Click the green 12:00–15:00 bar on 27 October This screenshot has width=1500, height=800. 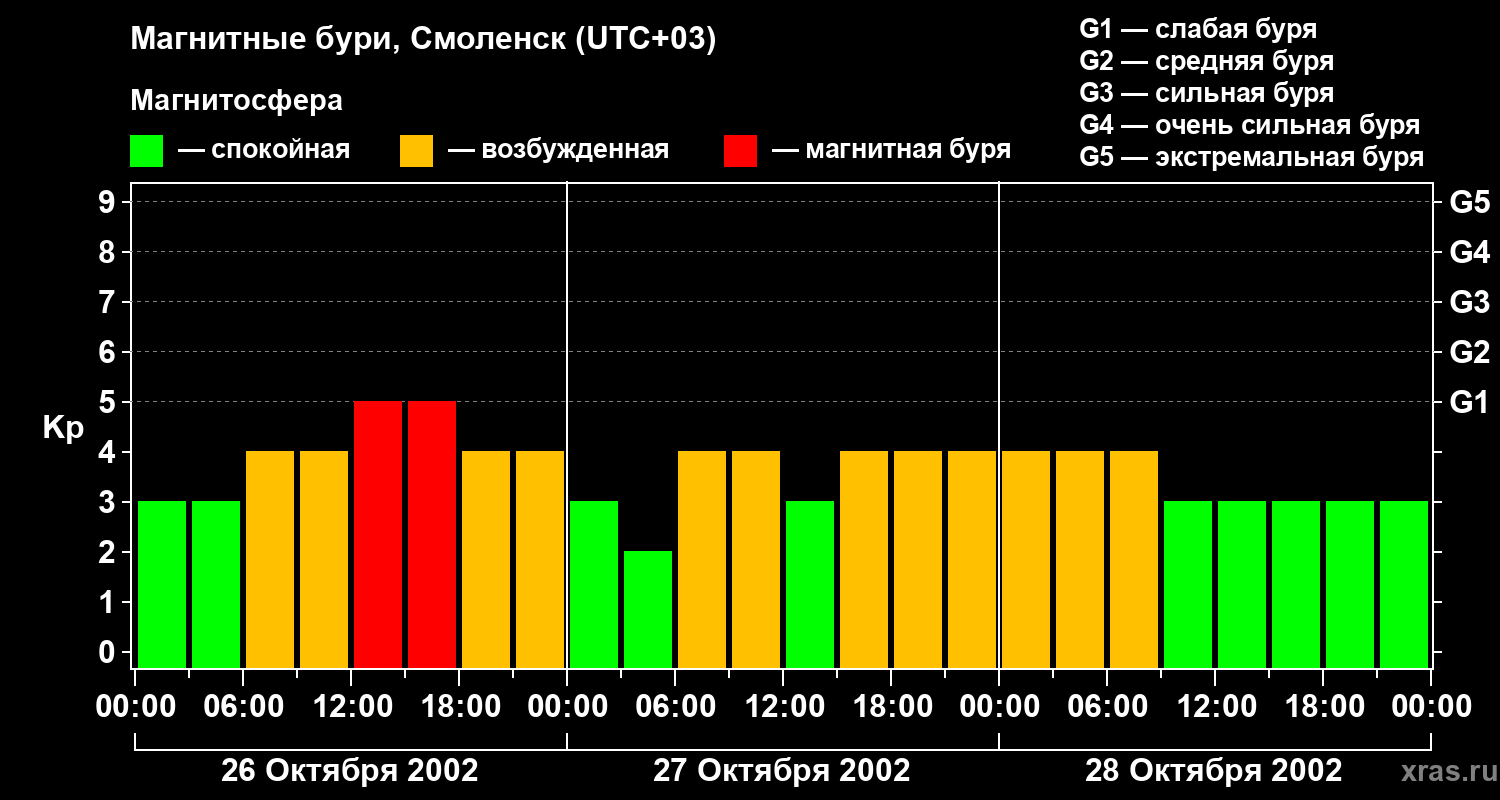point(810,584)
